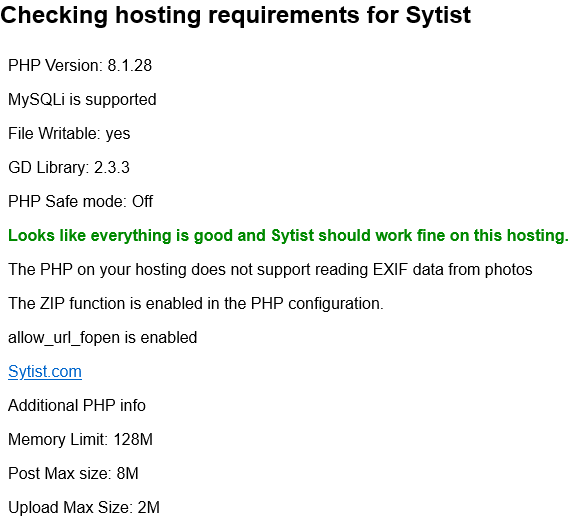Click the Memory Limit 128M line
The height and width of the screenshot is (523, 576).
[x=80, y=440]
